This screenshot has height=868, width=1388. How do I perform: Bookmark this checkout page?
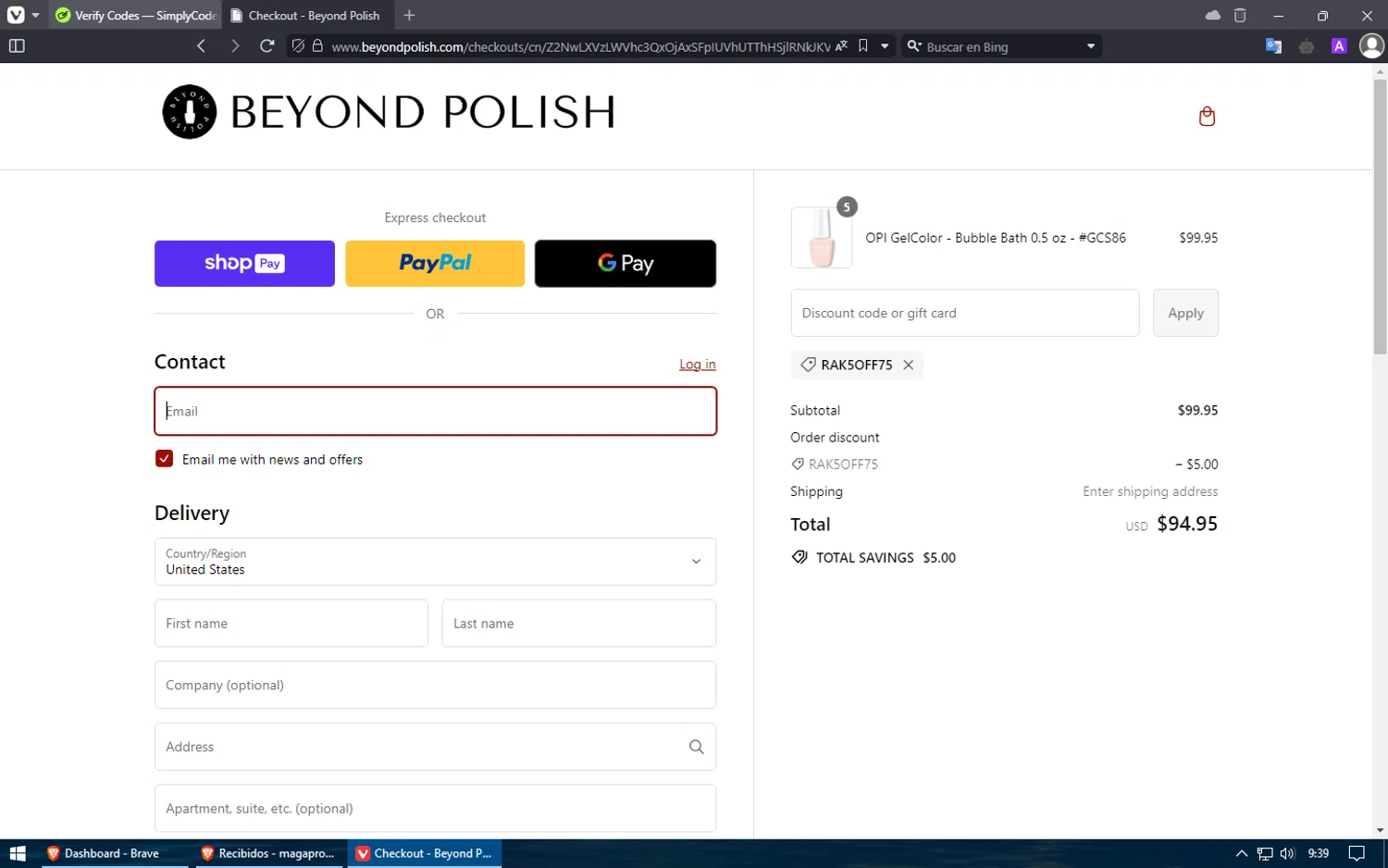pyautogui.click(x=863, y=45)
